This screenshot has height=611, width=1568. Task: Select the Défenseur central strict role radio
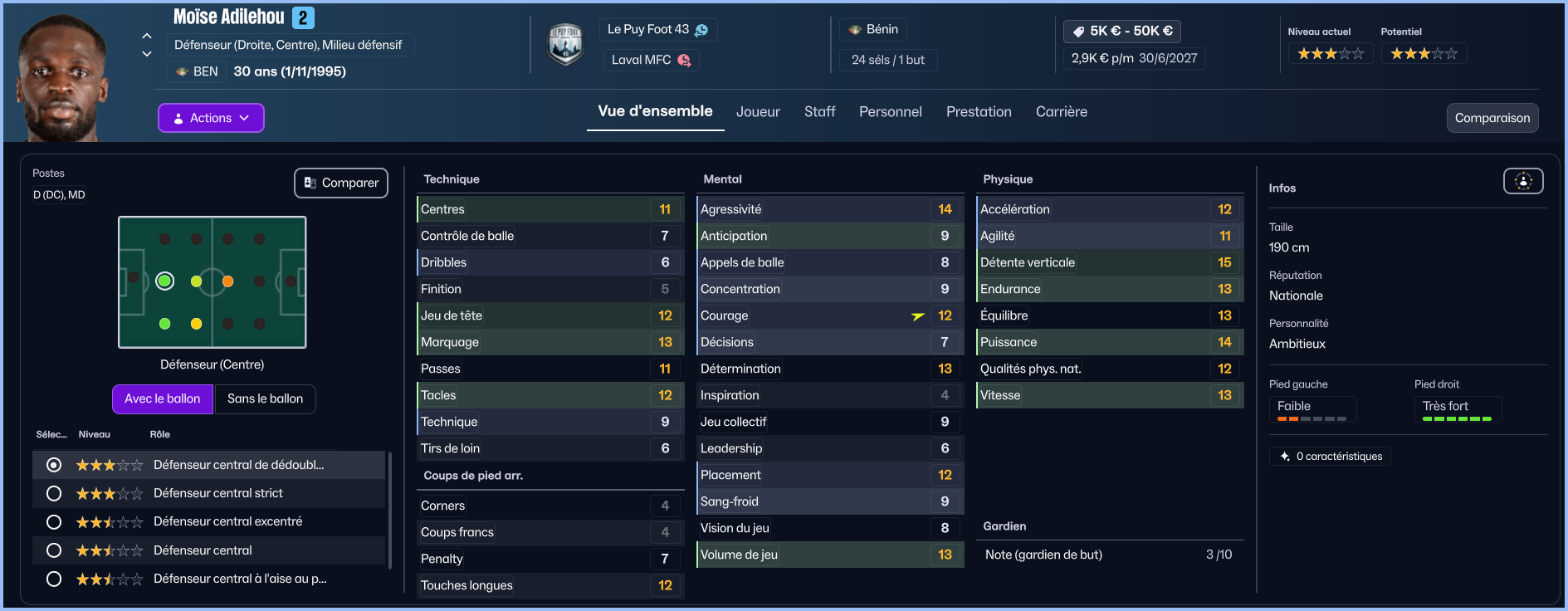[54, 494]
